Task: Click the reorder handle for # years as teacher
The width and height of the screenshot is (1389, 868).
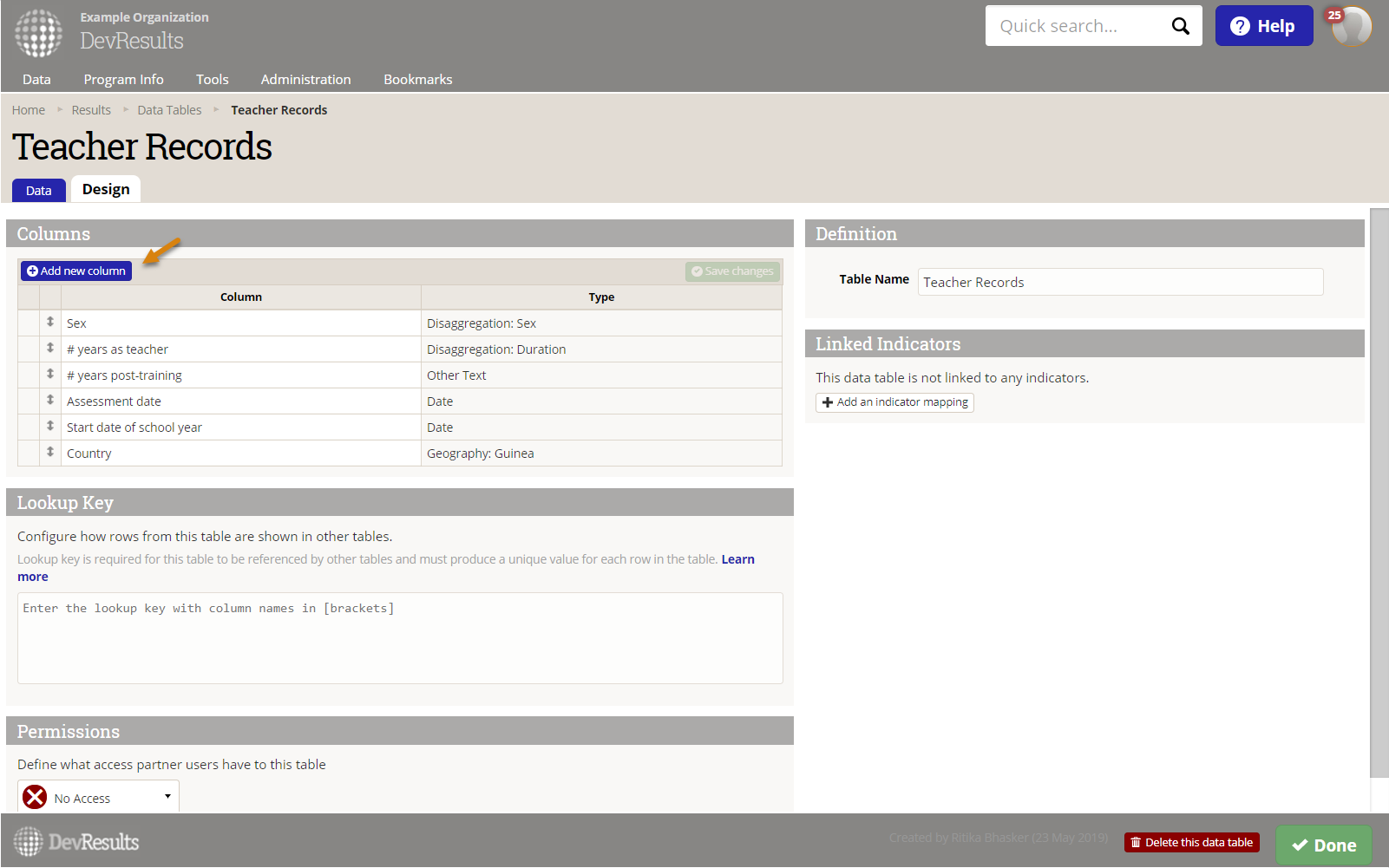Action: 50,349
